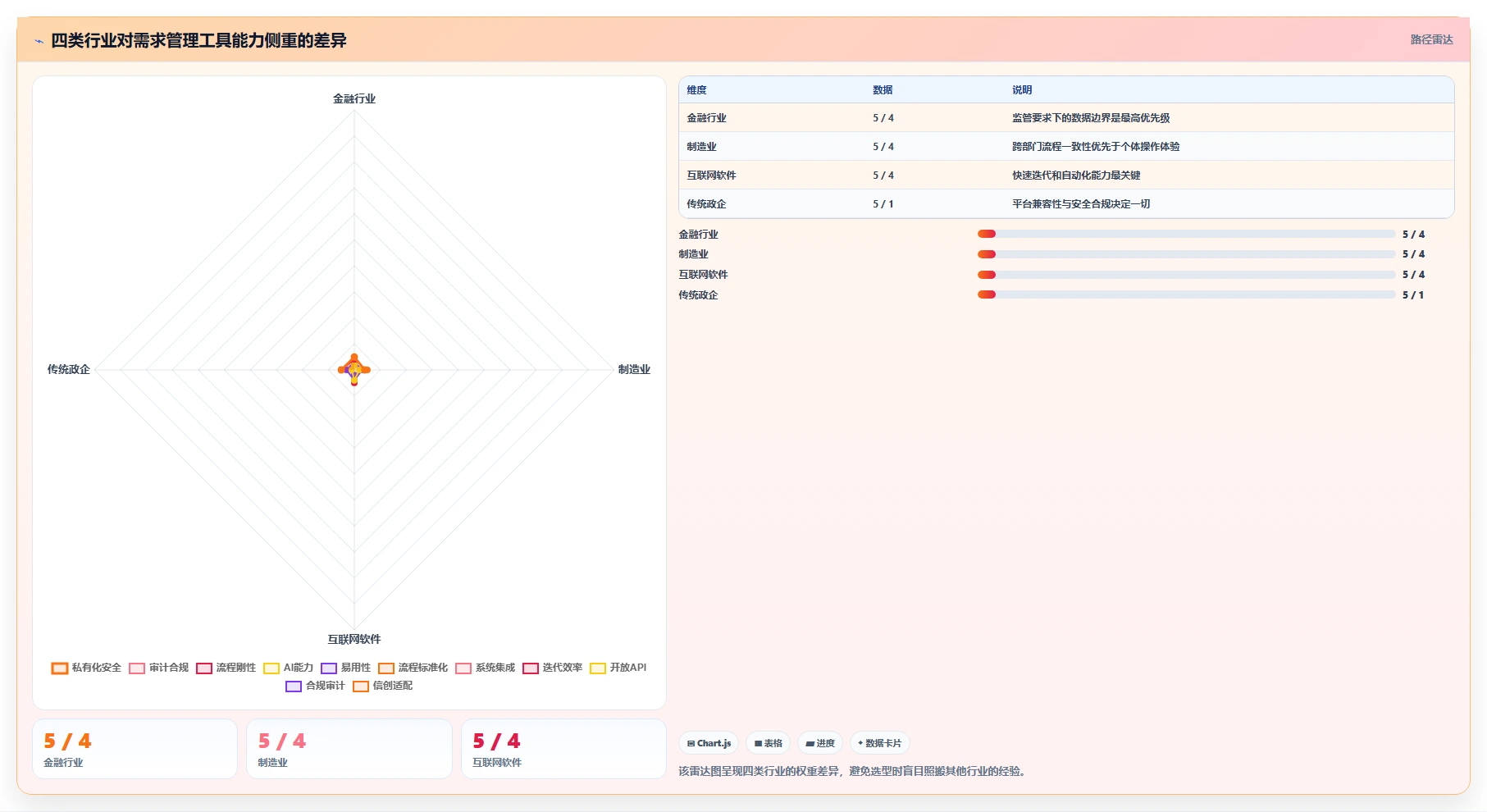Toggle the 私有化安全 legend series
This screenshot has height=812, width=1487.
tap(86, 668)
